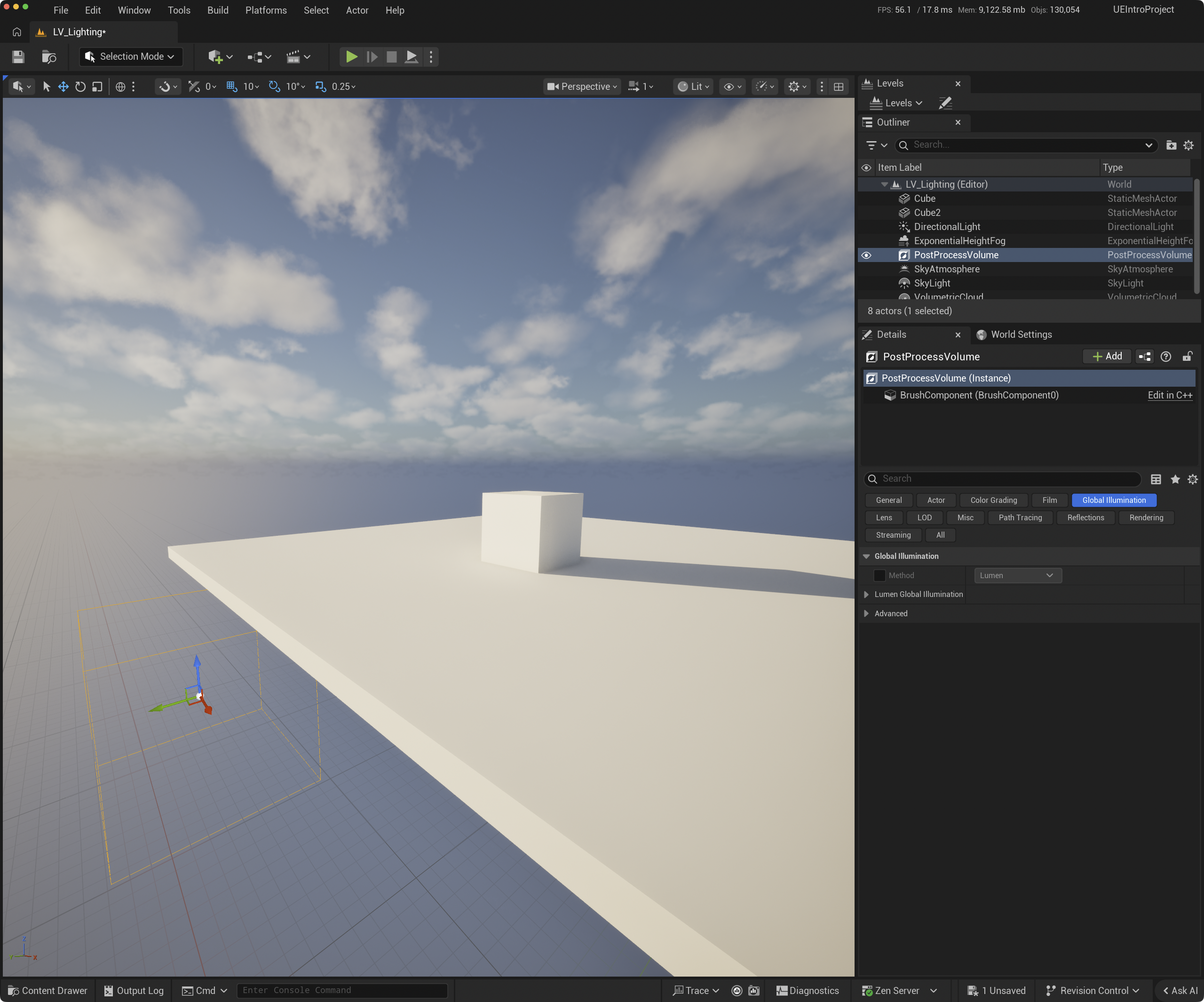This screenshot has height=1002, width=1204.
Task: Open the Actor menu
Action: tap(357, 10)
